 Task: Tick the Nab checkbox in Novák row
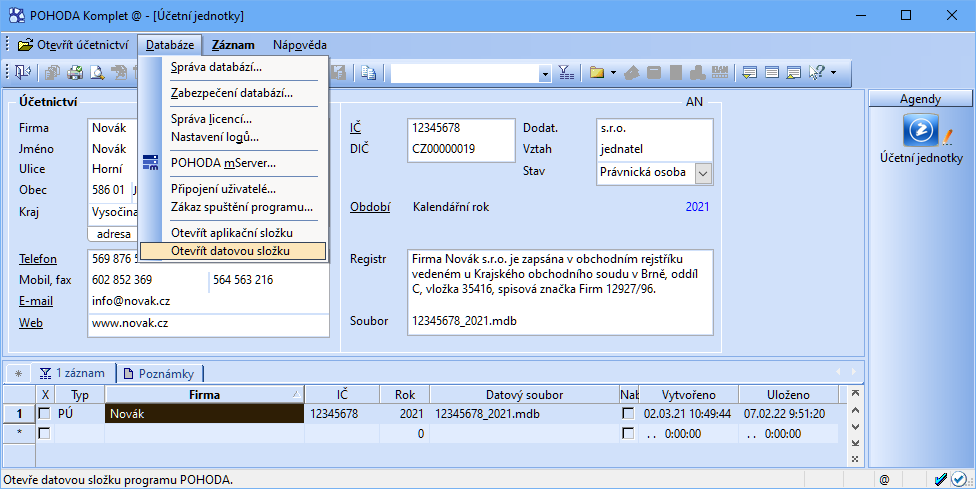[628, 413]
